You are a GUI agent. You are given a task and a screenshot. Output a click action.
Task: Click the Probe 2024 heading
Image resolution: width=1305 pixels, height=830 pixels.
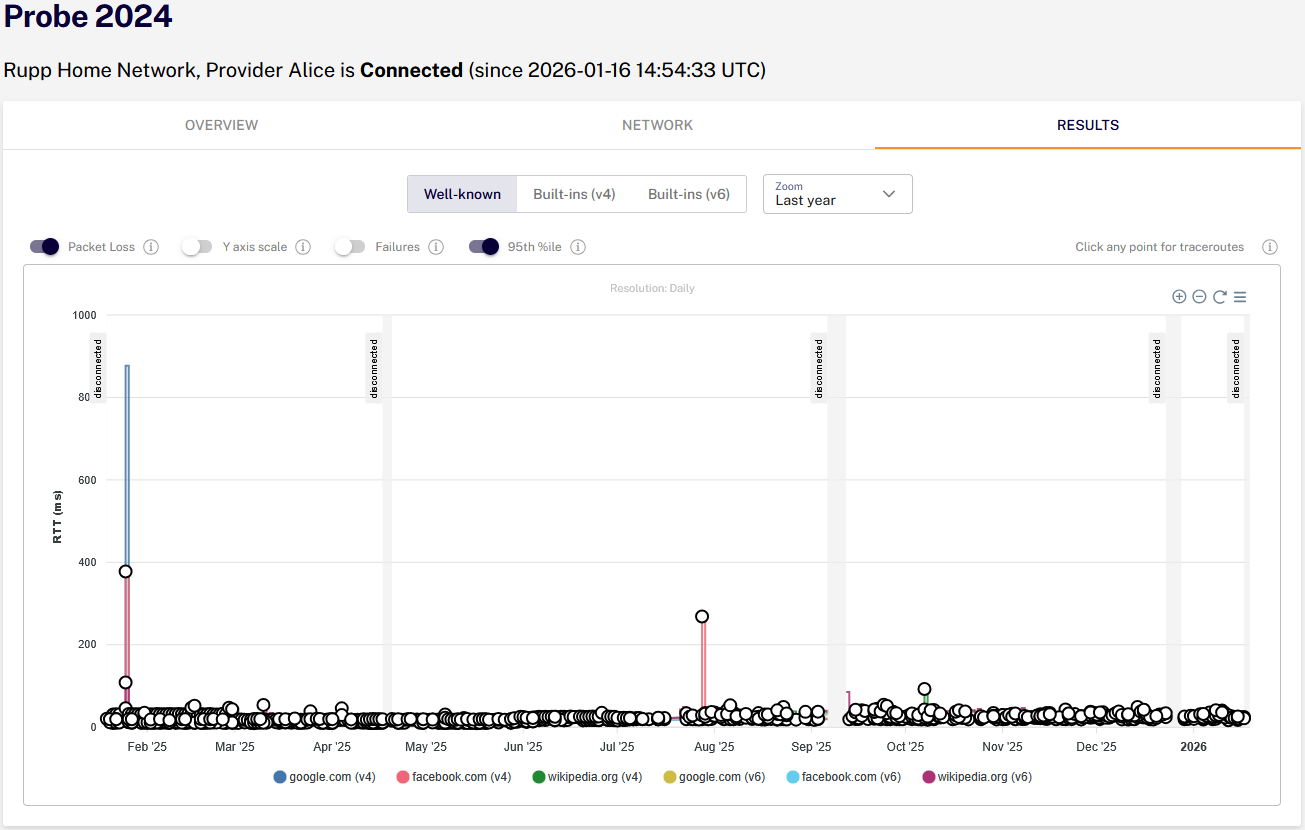(x=88, y=16)
